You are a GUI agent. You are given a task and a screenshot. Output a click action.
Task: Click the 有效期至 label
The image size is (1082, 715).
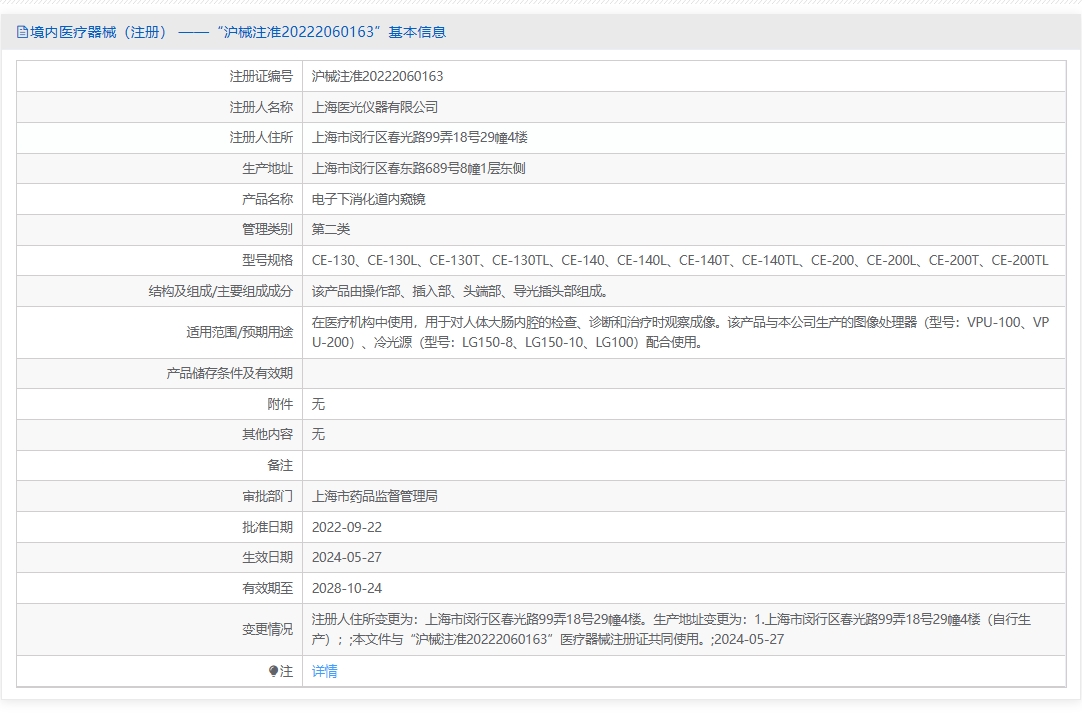tap(267, 588)
